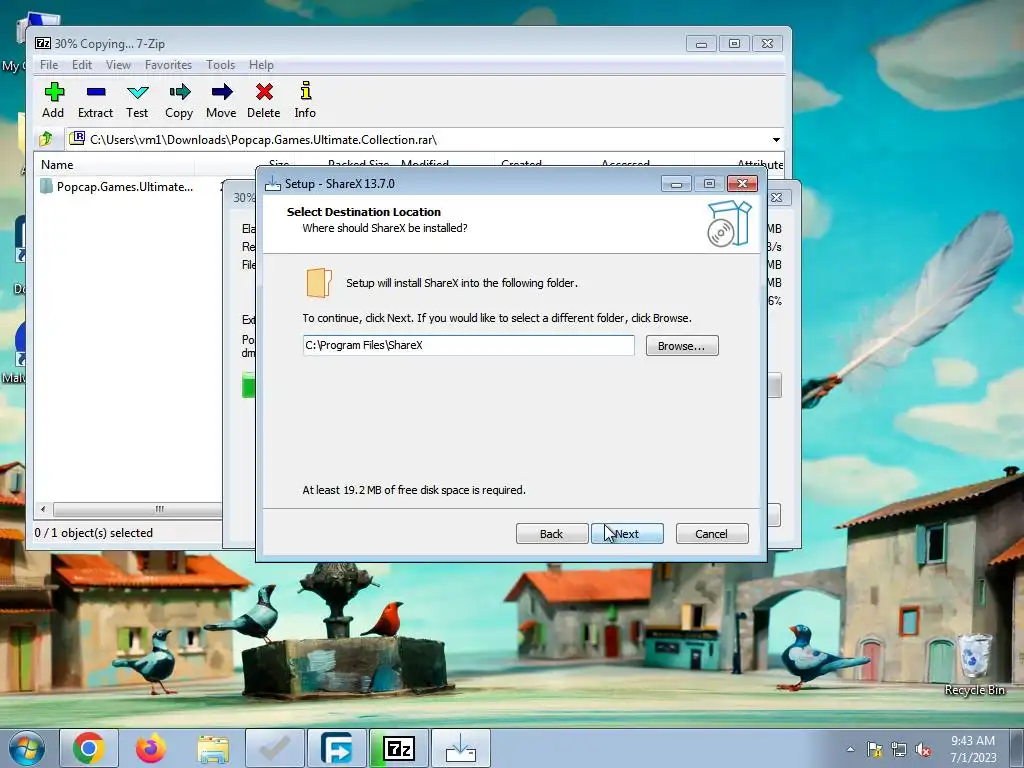Open the Edit menu in 7-Zip
The height and width of the screenshot is (768, 1024).
point(82,65)
